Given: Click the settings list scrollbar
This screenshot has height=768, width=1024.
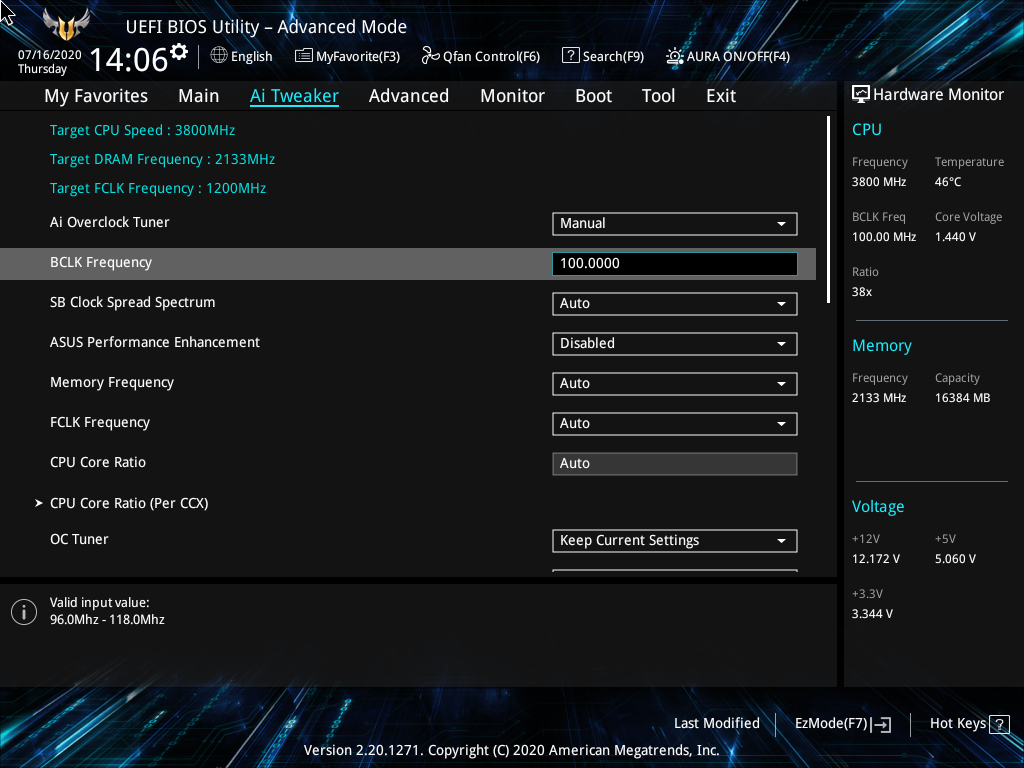Looking at the screenshot, I should (828, 209).
